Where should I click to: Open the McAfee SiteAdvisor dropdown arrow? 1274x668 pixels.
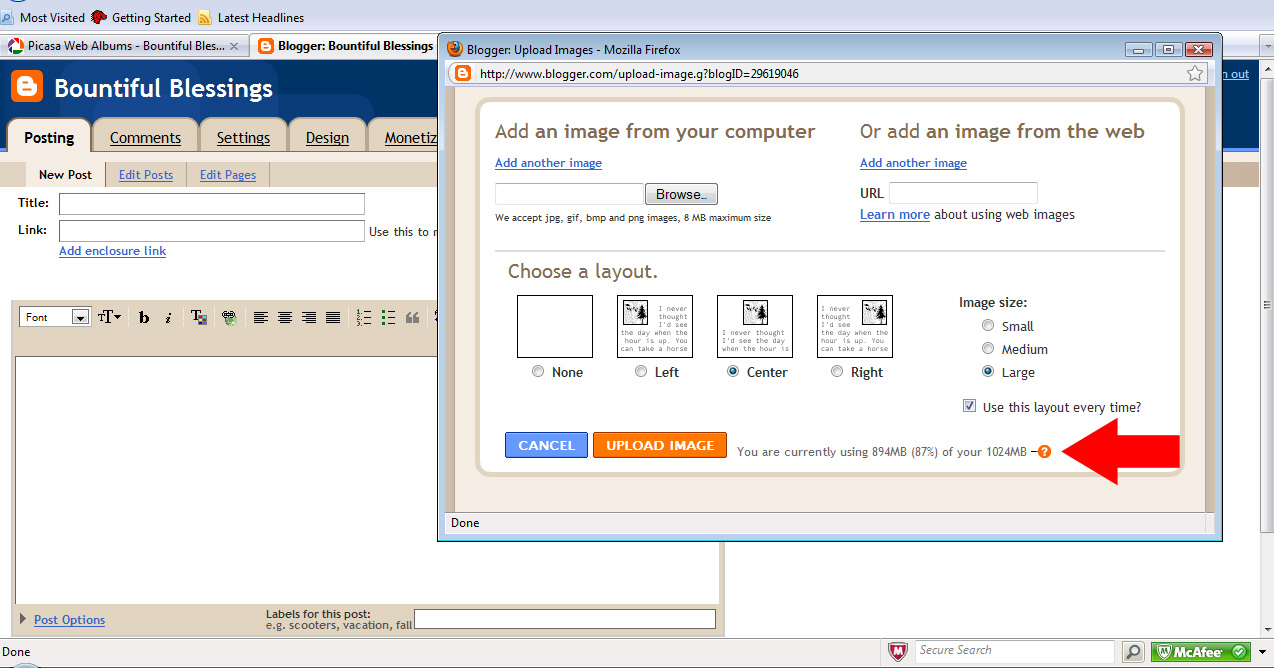tap(1262, 651)
